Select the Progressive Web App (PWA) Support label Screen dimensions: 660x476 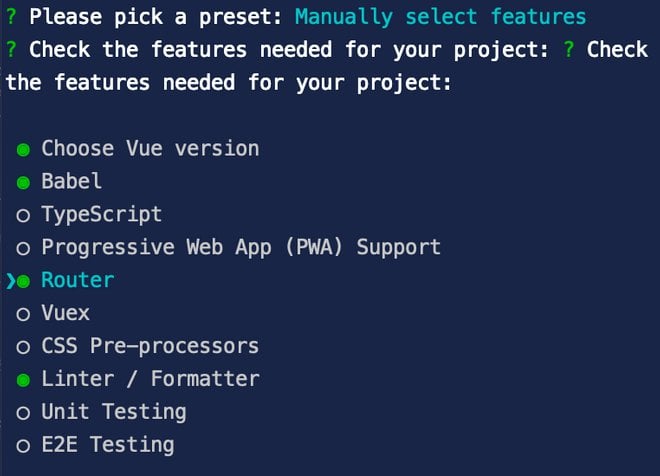click(x=241, y=248)
